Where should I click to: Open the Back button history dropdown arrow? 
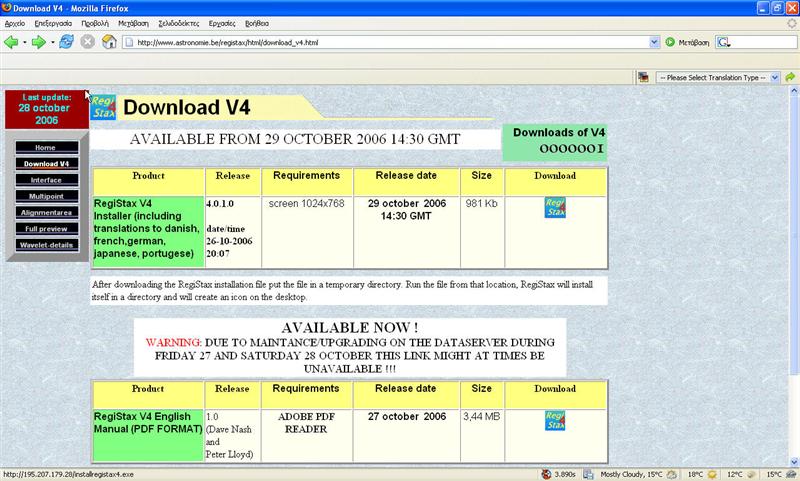click(24, 42)
